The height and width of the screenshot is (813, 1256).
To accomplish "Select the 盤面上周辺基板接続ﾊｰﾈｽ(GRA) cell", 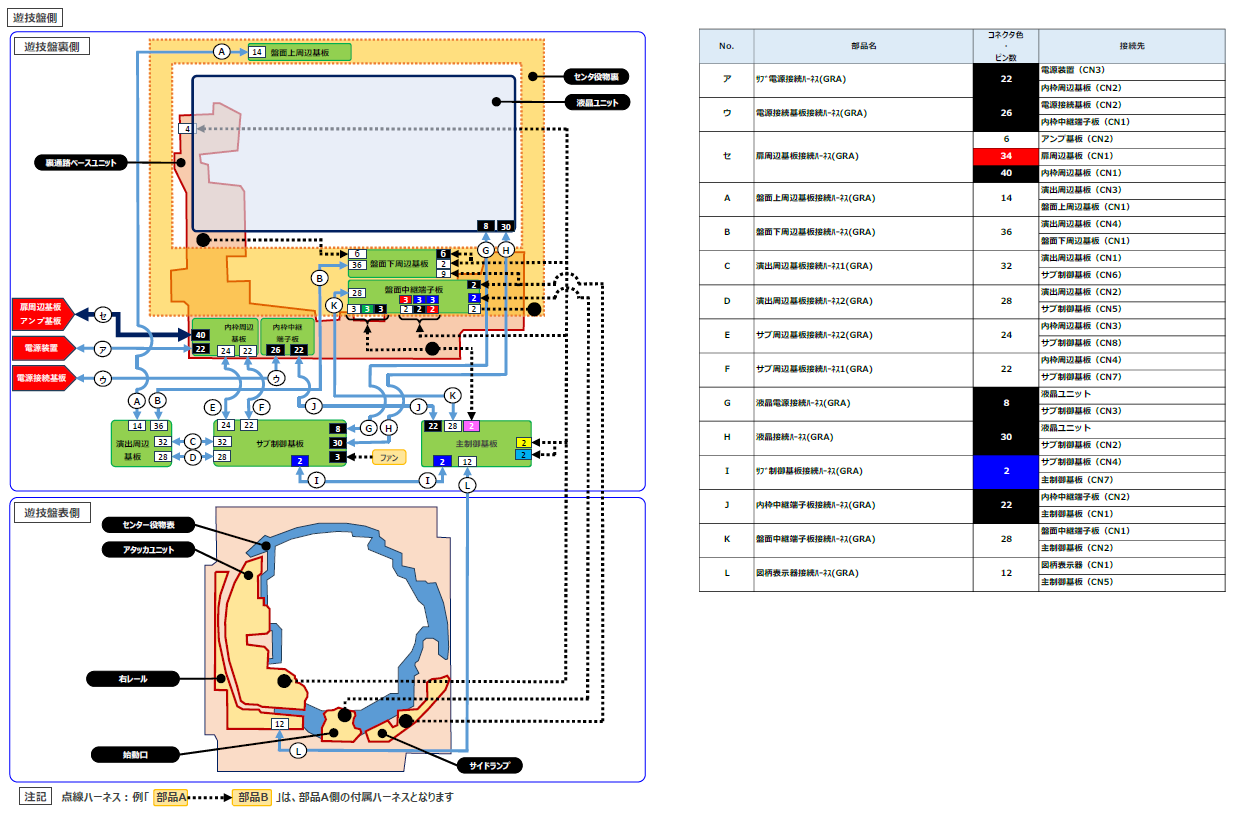I will (x=864, y=198).
